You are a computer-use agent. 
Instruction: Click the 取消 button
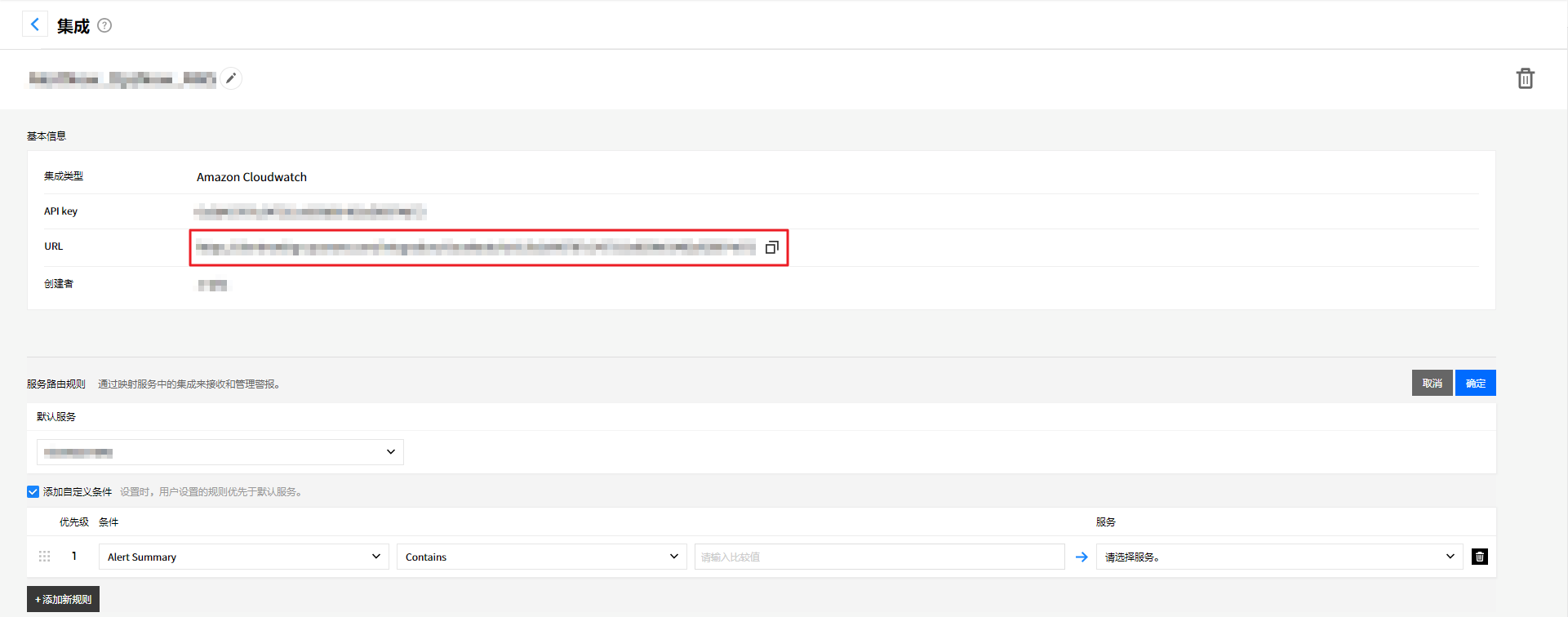tap(1432, 383)
